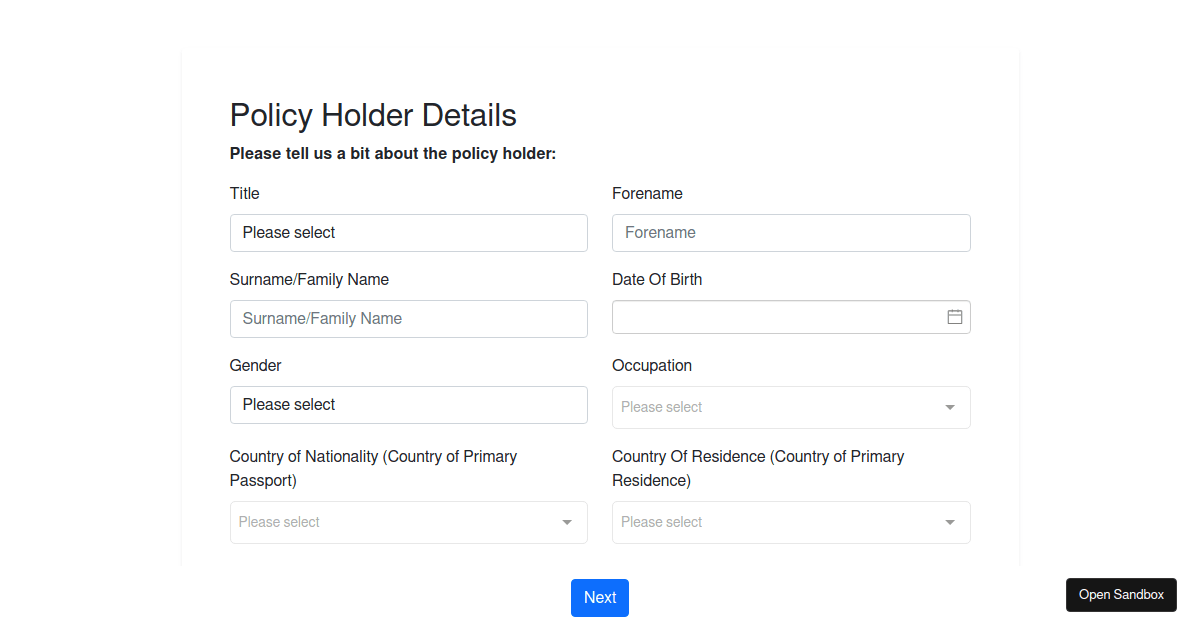Screen dimensions: 1200x630
Task: Click the Date Of Birth label
Action: [x=657, y=280]
